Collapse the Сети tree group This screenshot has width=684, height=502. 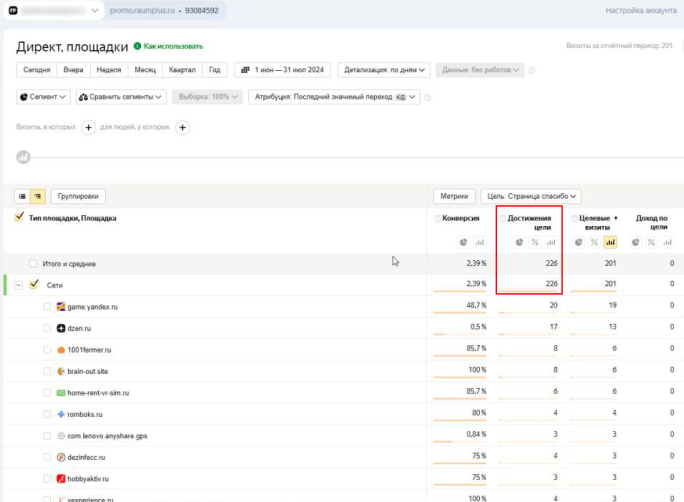tap(19, 285)
